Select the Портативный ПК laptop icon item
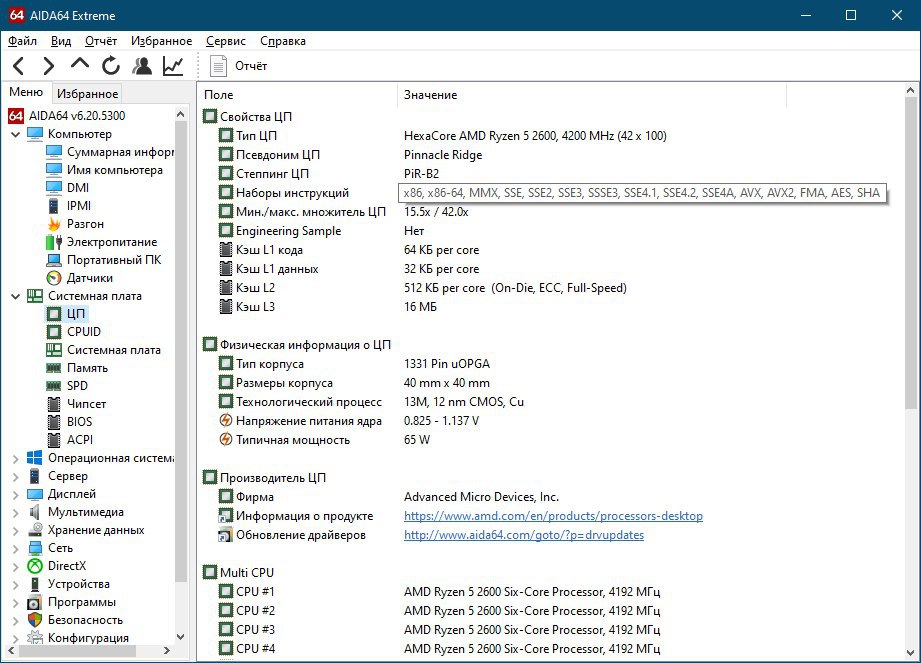The width and height of the screenshot is (921, 663). 54,260
